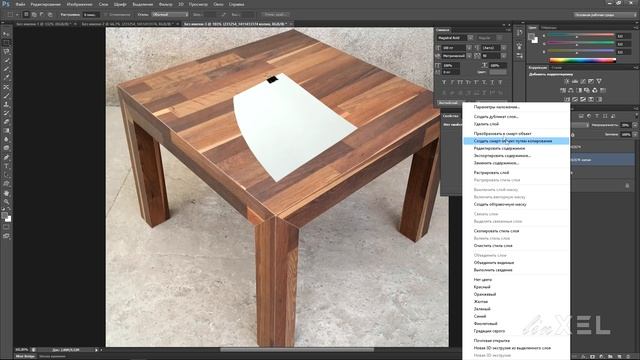Viewport: 640px width, 360px height.
Task: Add a Vibrance adjustment layer
Action: [x=599, y=82]
